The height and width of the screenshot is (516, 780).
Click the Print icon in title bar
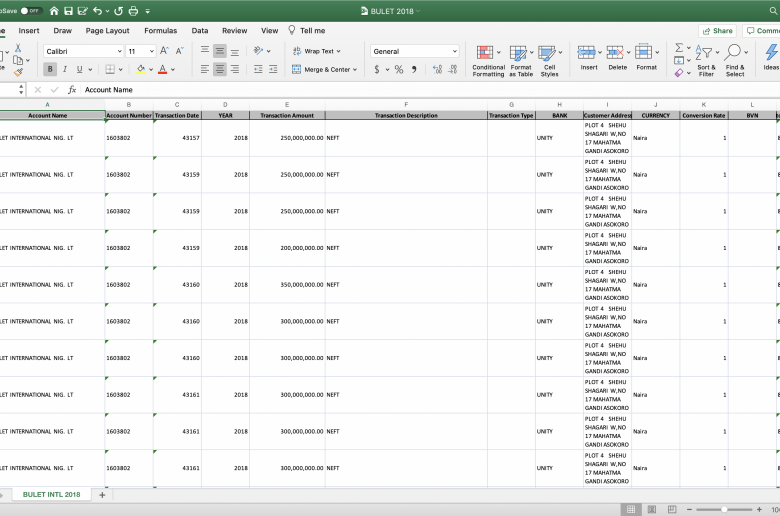click(133, 10)
